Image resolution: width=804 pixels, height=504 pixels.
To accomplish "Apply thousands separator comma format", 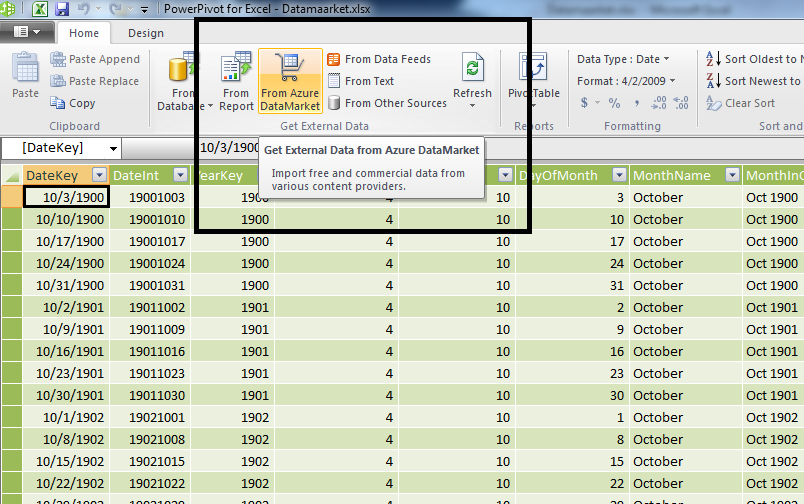I will (x=637, y=103).
